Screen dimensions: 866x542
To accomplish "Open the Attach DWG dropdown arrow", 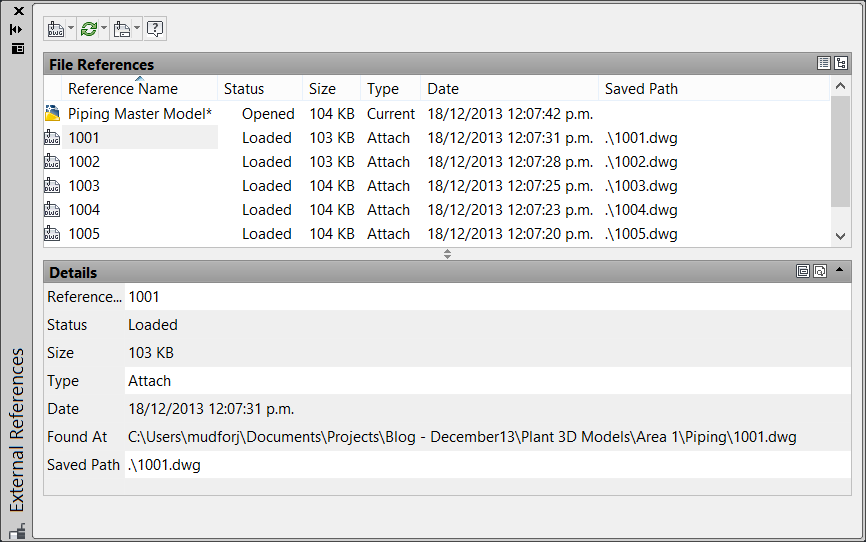I will coord(71,28).
